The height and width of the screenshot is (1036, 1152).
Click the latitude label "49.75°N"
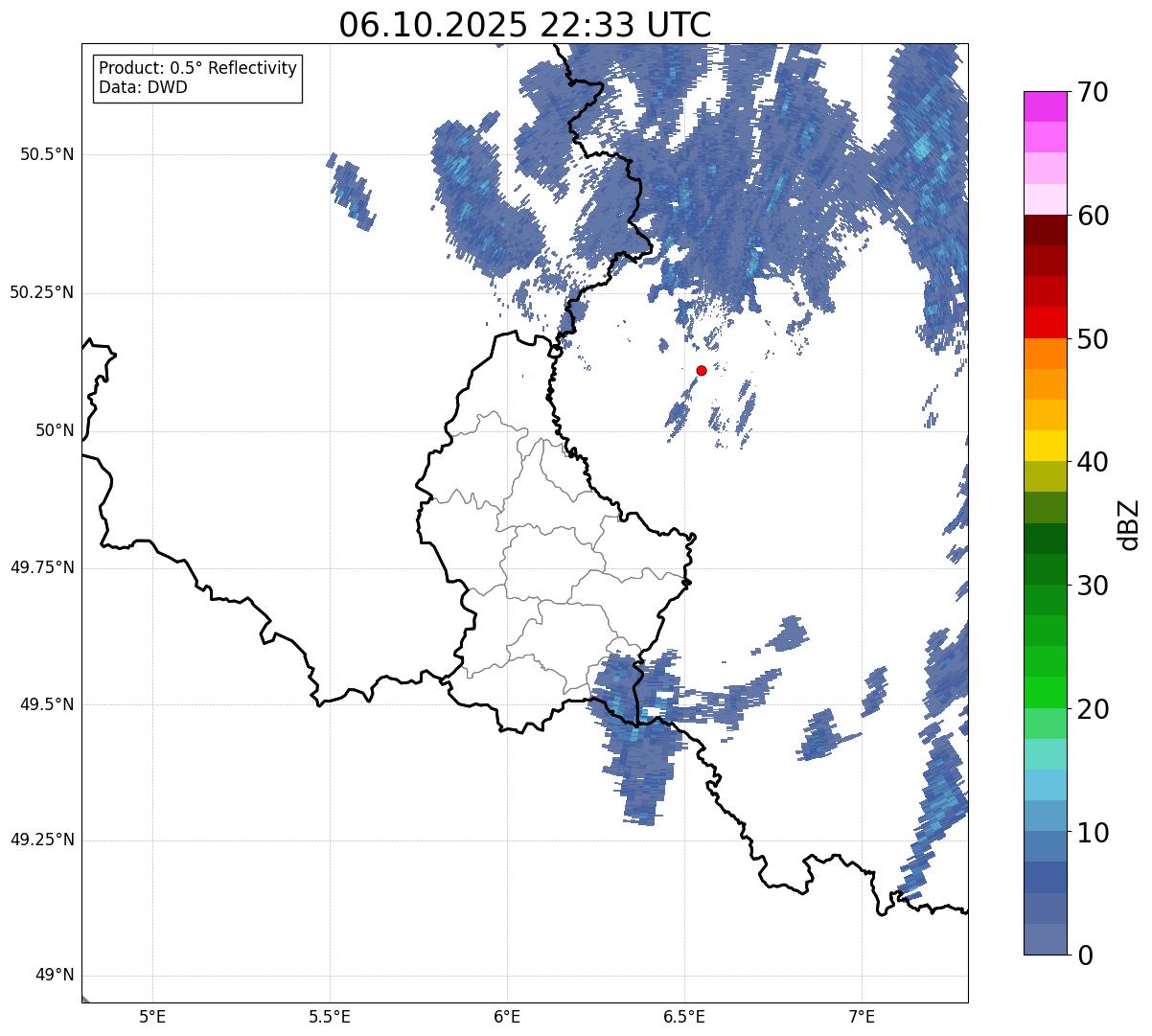pos(41,567)
